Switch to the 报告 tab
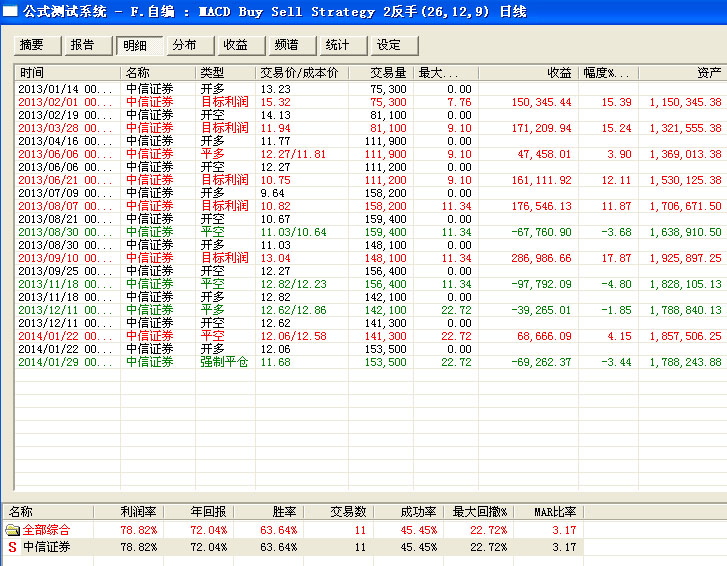This screenshot has width=727, height=566. coord(89,45)
